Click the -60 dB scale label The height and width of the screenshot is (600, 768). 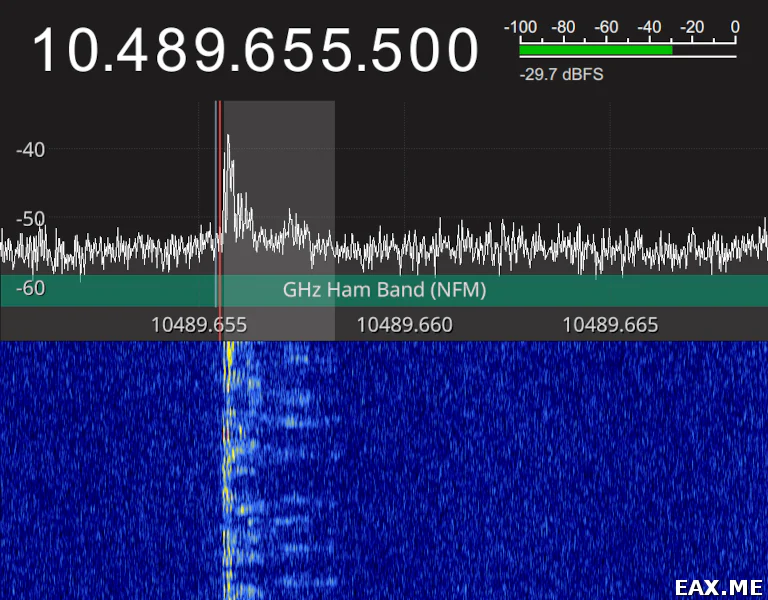tap(30, 288)
